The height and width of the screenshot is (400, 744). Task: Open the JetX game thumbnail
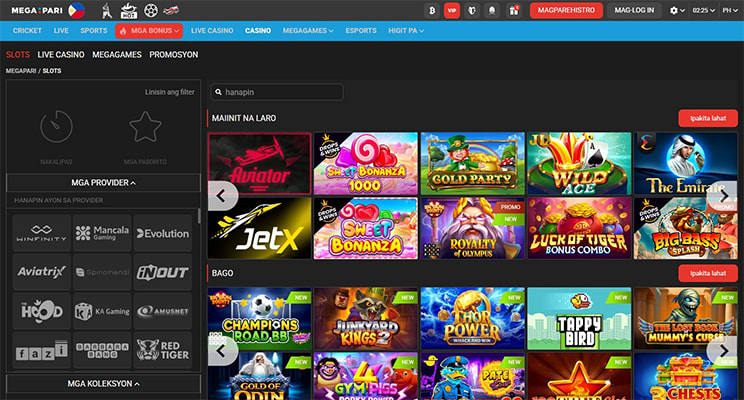pyautogui.click(x=260, y=228)
